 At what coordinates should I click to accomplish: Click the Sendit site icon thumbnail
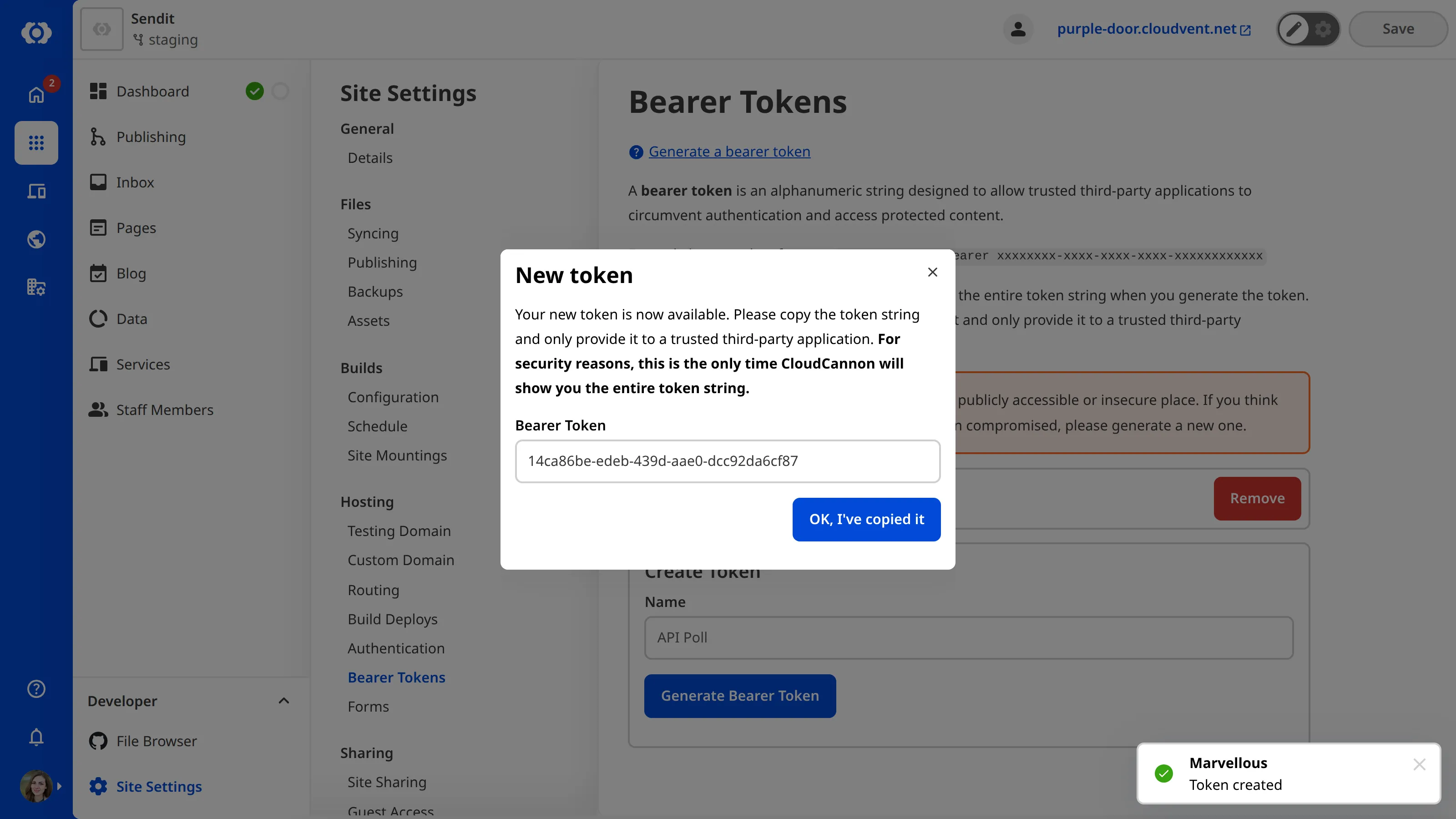point(102,29)
